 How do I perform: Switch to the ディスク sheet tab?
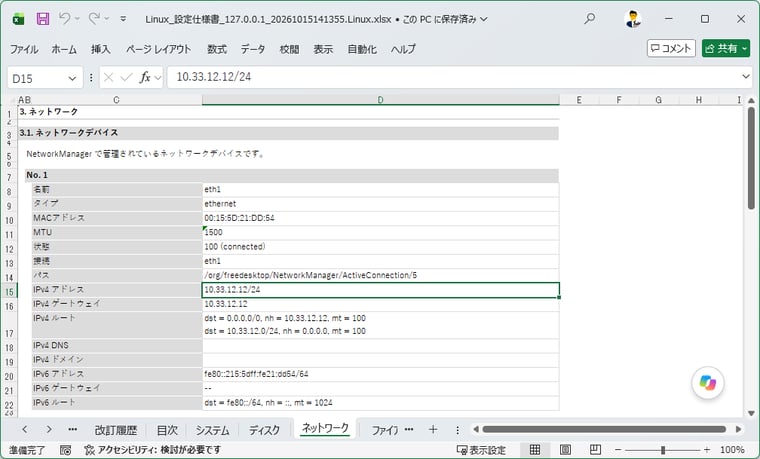pos(264,430)
